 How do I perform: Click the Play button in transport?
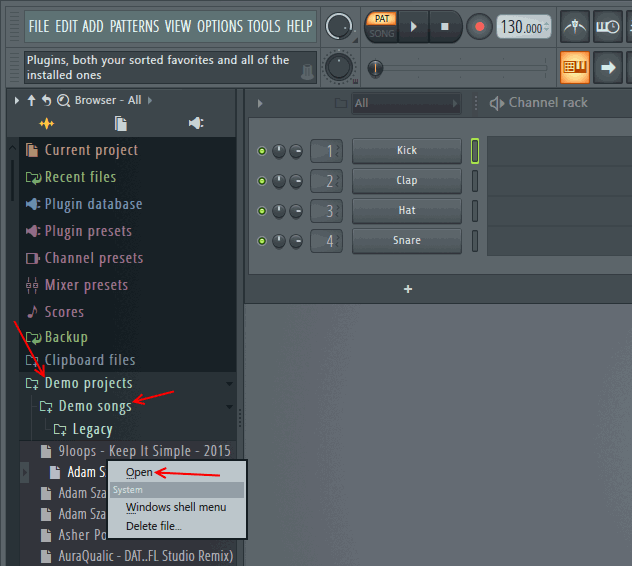[x=414, y=27]
